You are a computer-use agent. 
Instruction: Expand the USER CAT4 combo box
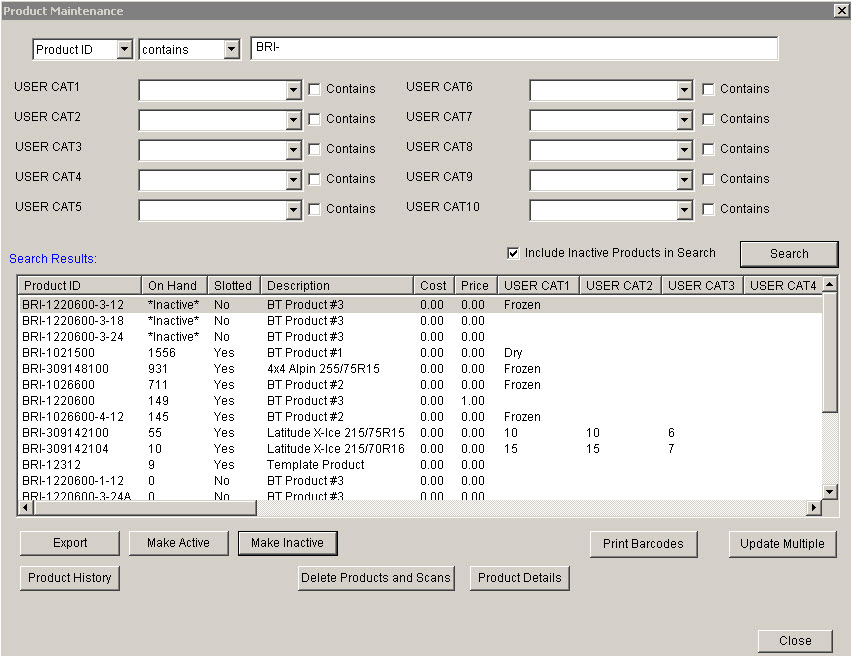[293, 180]
